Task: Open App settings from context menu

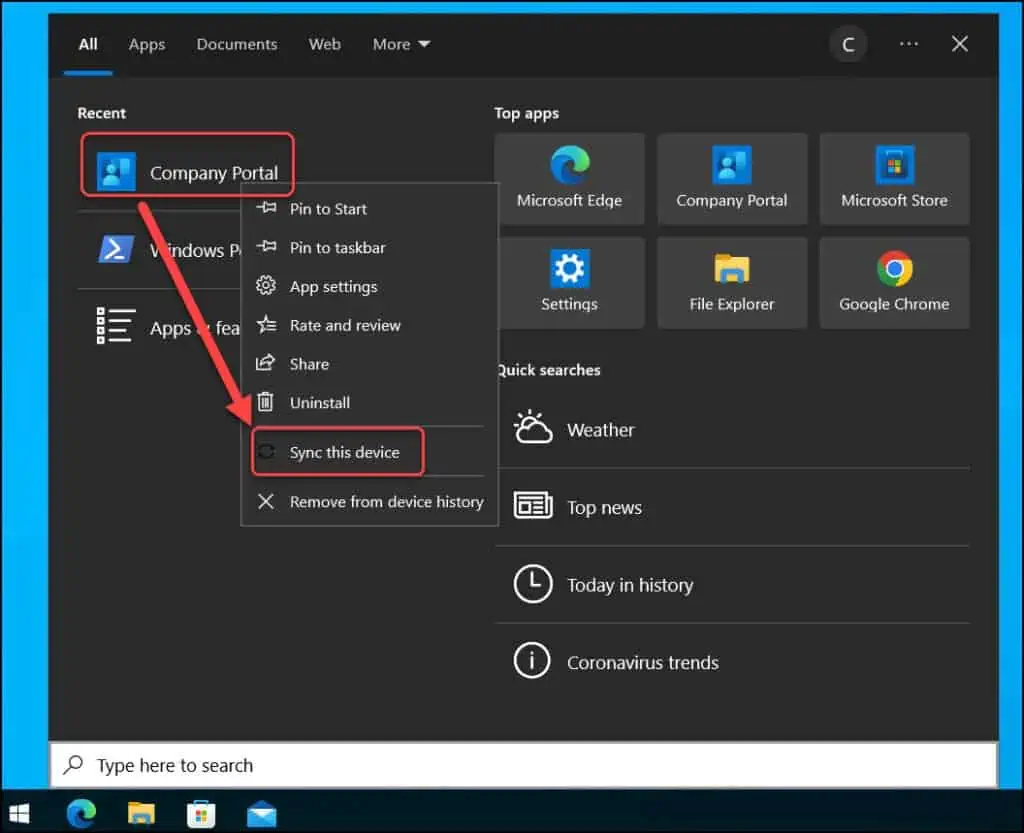Action: (370, 286)
